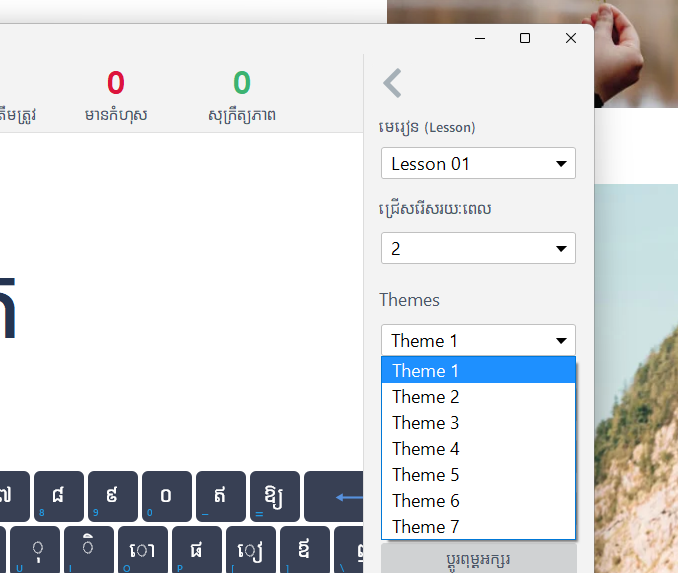
Task: Open the Lesson 01 dropdown
Action: tap(478, 164)
